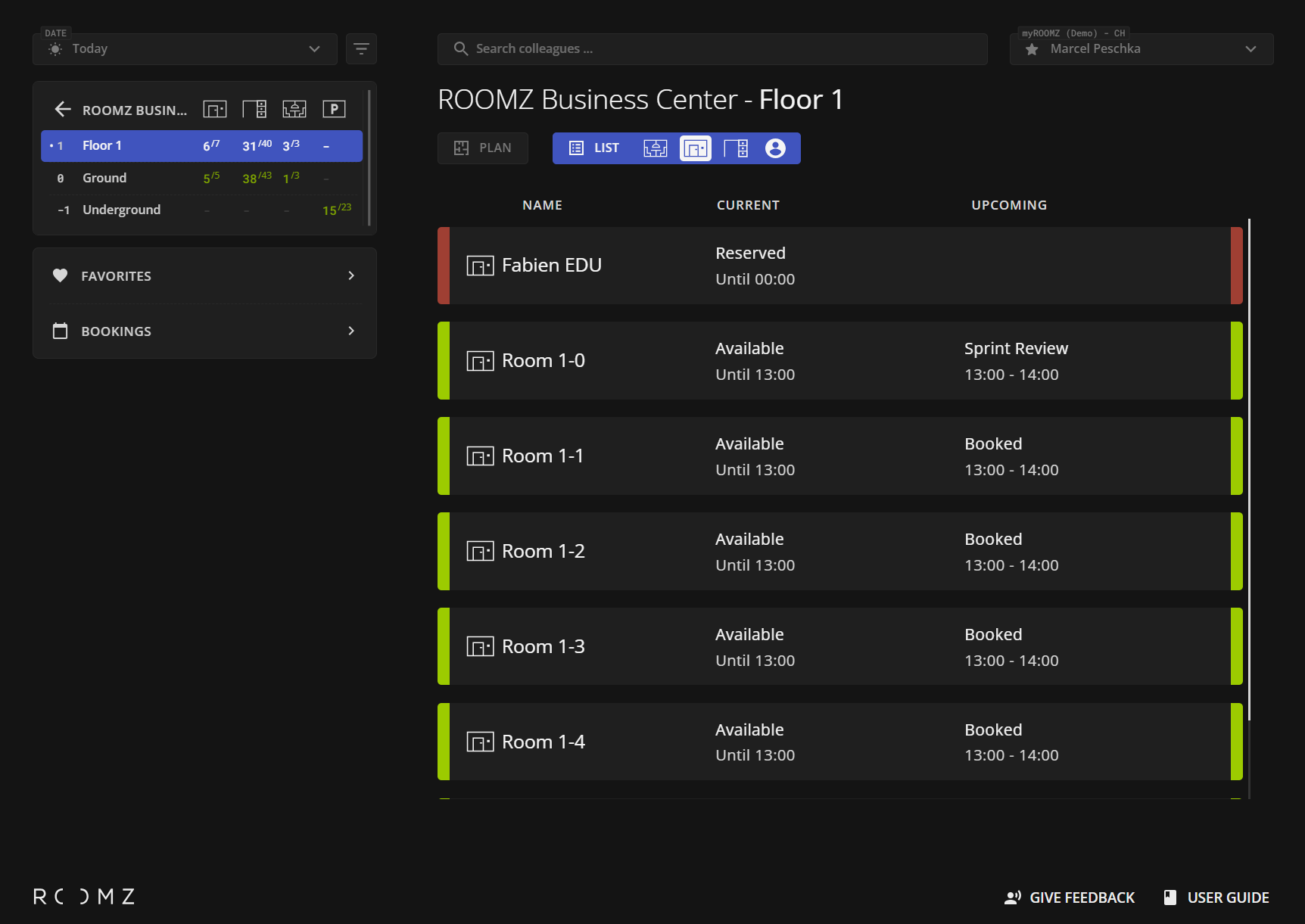
Task: Click the calendar icon next to Bookings
Action: (61, 331)
